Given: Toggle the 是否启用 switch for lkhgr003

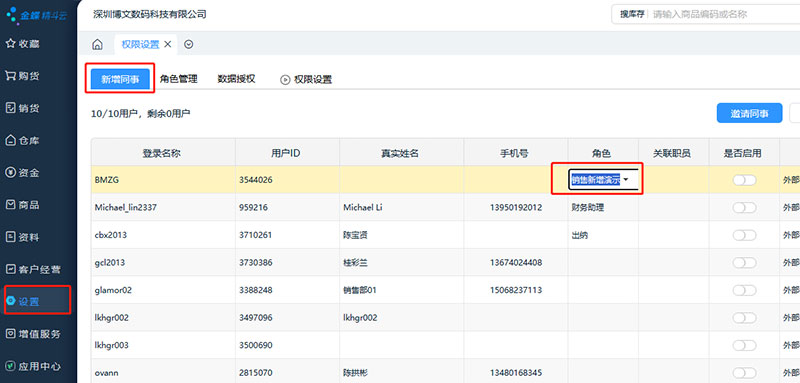Looking at the screenshot, I should [744, 345].
